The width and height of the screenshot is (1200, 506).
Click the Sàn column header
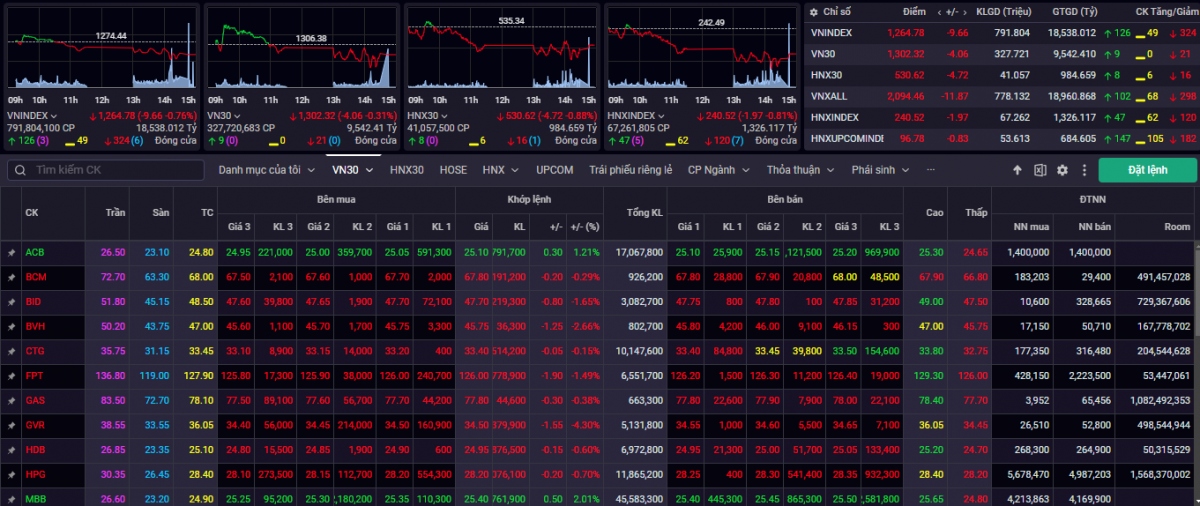tap(160, 212)
